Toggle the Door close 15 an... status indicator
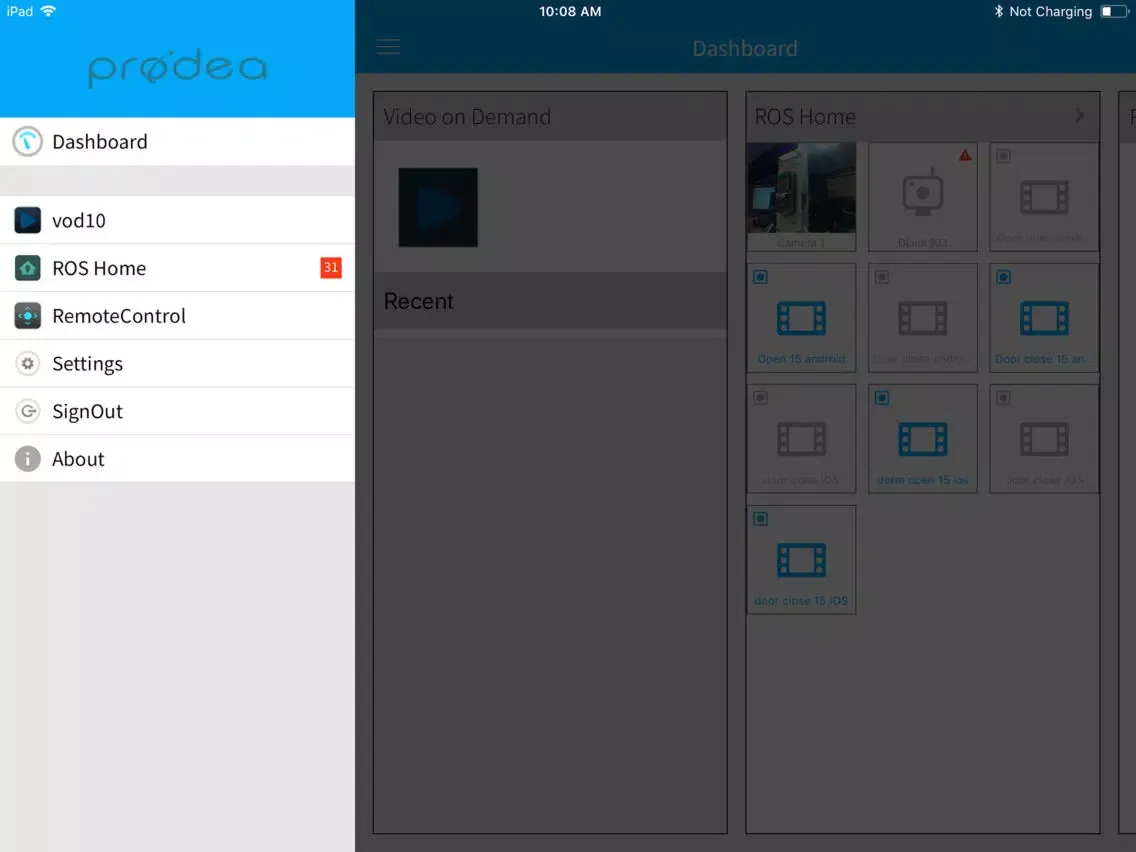The height and width of the screenshot is (852, 1136). [x=1003, y=277]
